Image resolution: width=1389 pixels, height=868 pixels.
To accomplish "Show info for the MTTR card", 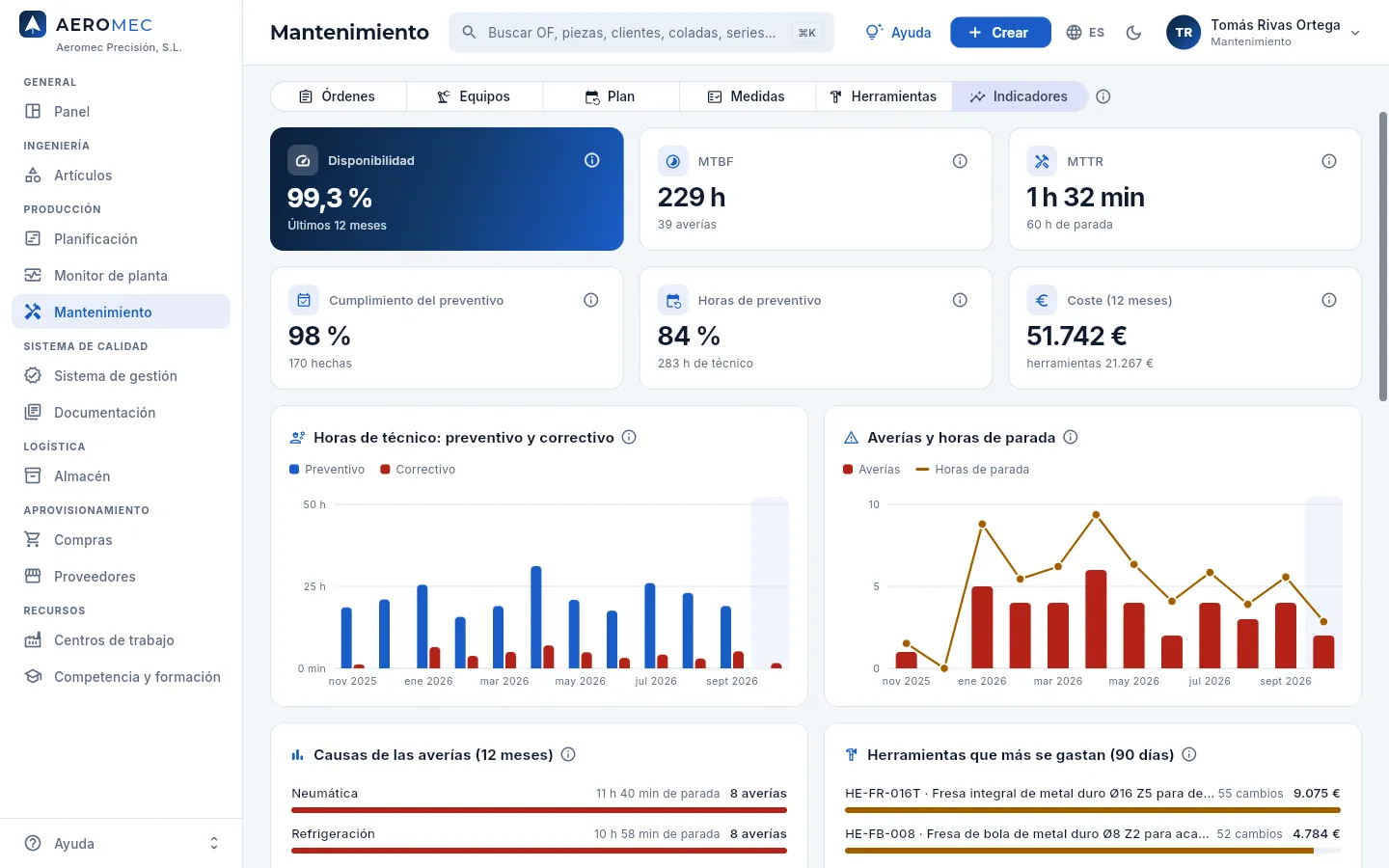I will coord(1329,161).
